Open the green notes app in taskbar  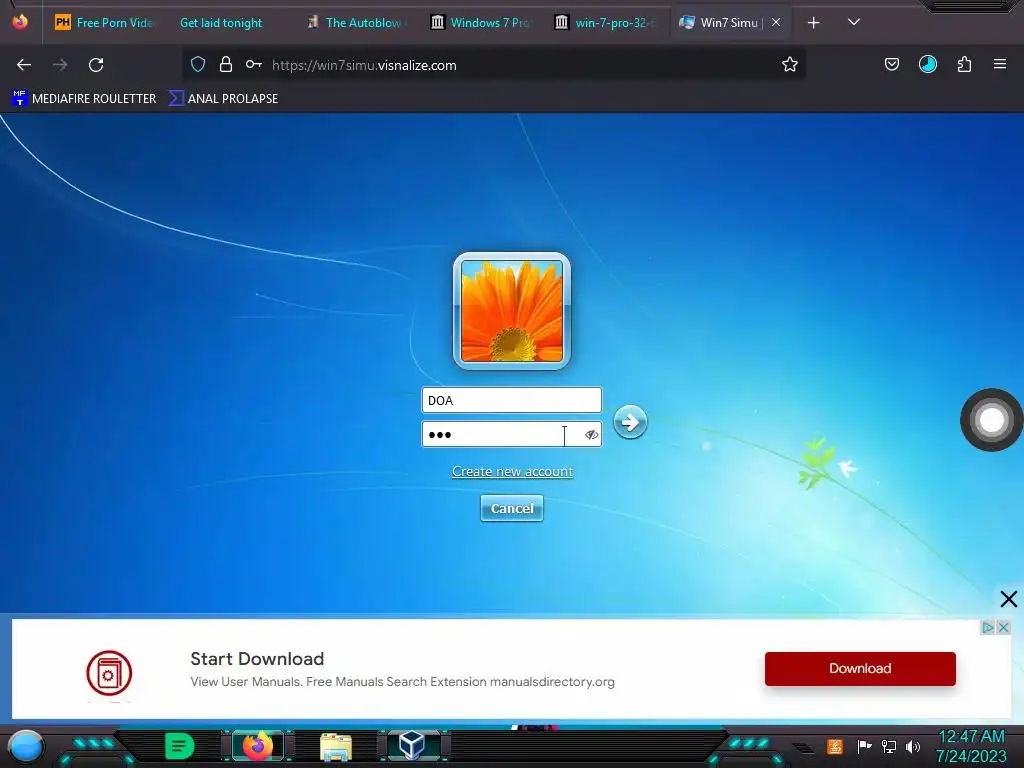(180, 746)
